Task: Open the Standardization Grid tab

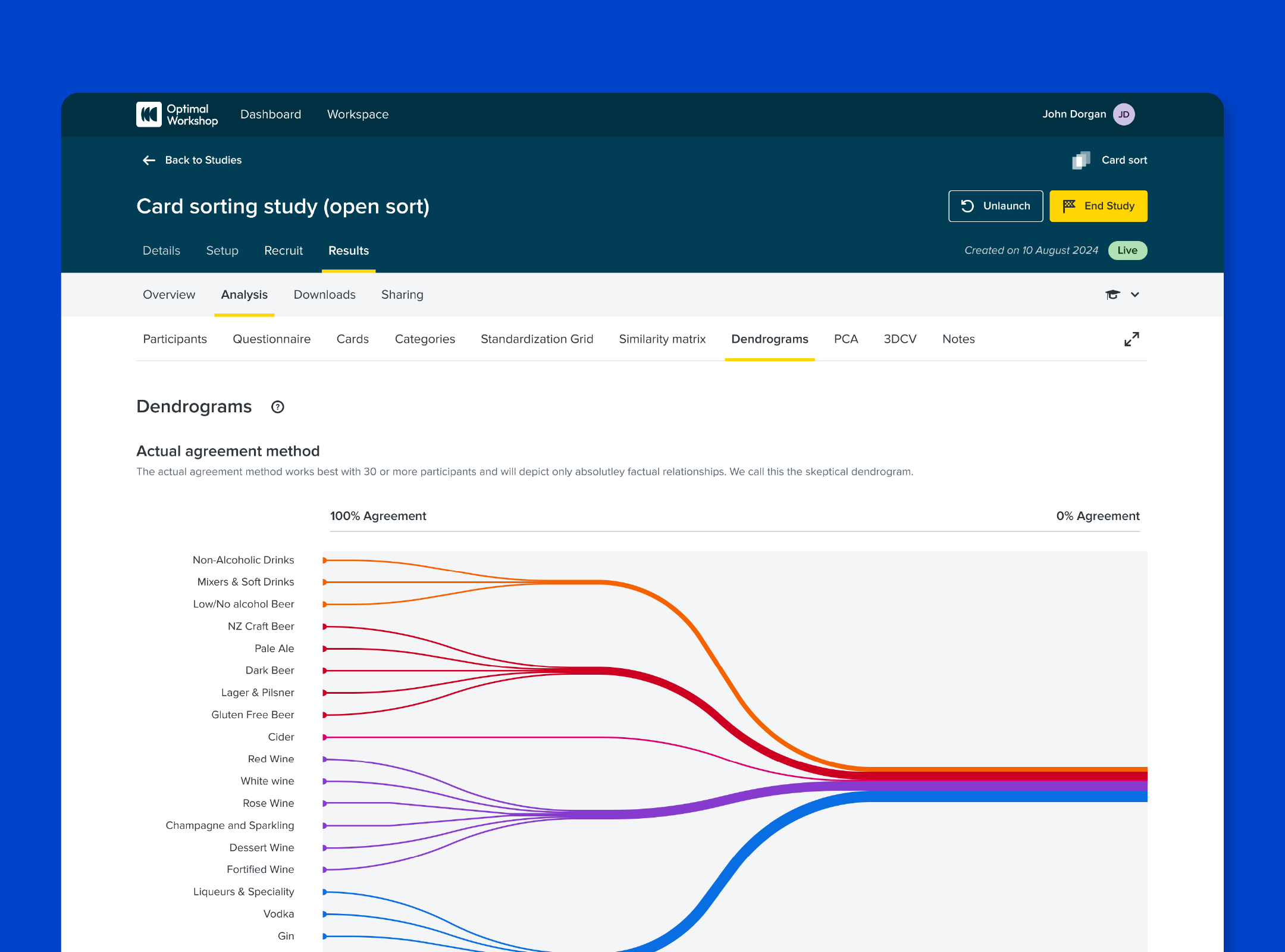Action: 537,339
